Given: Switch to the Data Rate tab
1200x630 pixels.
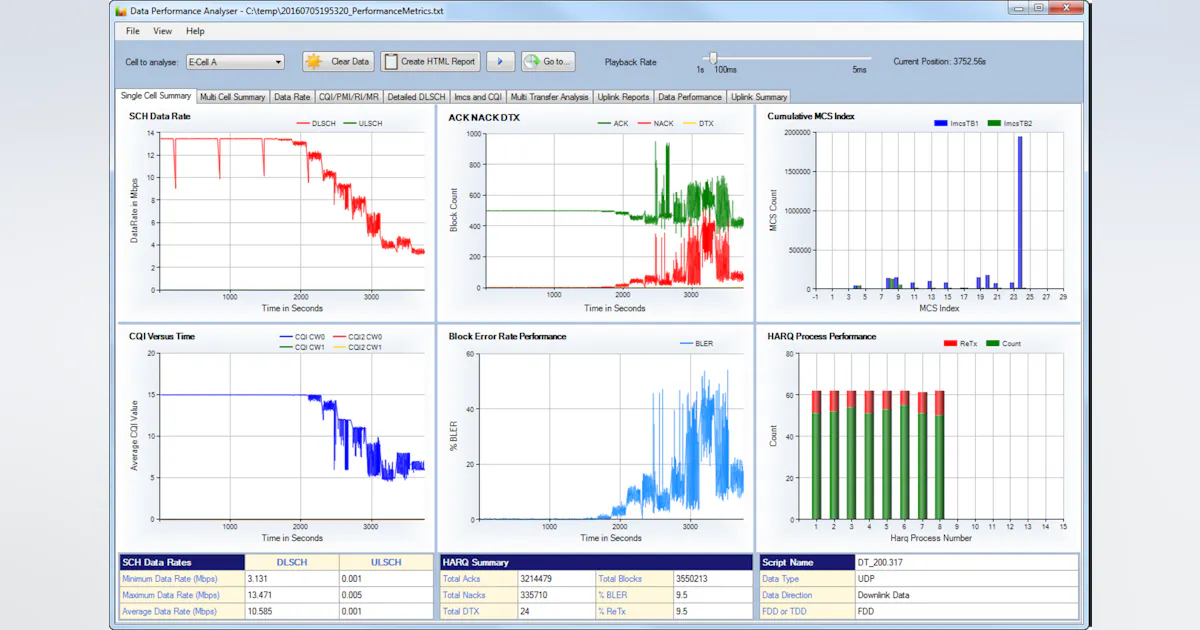Looking at the screenshot, I should coord(292,97).
